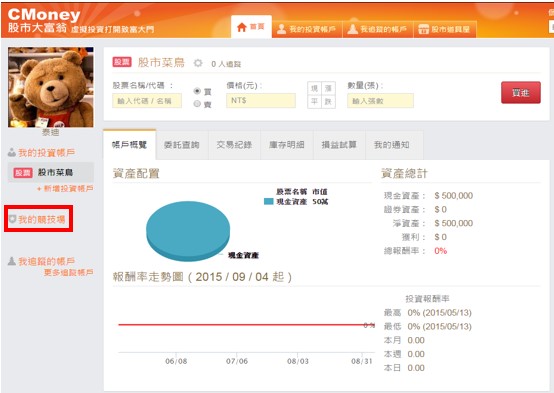Open 我的投資帳戶 in the top navigation
The image size is (554, 393).
[307, 29]
